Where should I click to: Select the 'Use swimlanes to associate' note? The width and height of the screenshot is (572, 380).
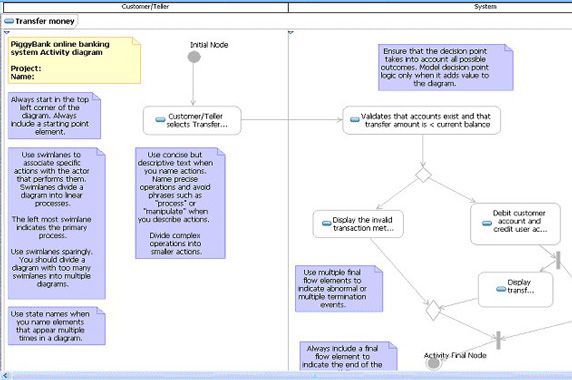(57, 223)
